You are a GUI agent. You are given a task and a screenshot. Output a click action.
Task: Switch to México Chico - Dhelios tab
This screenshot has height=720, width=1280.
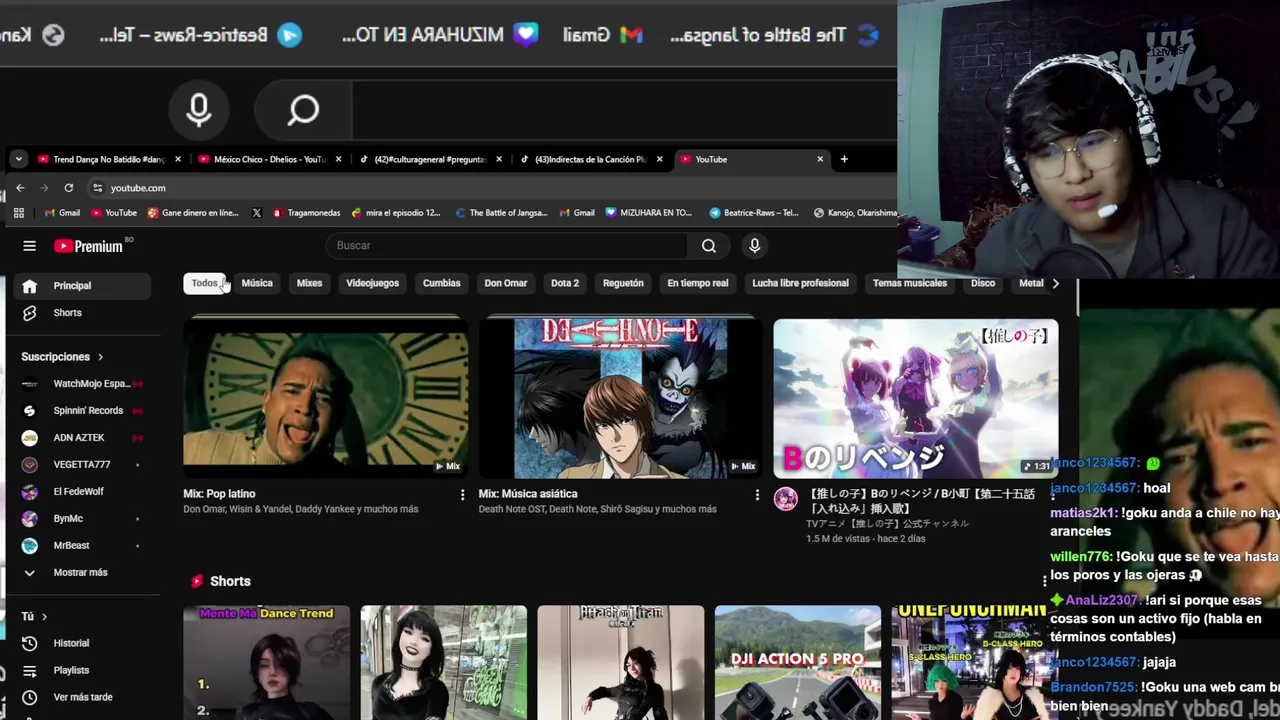pyautogui.click(x=268, y=159)
